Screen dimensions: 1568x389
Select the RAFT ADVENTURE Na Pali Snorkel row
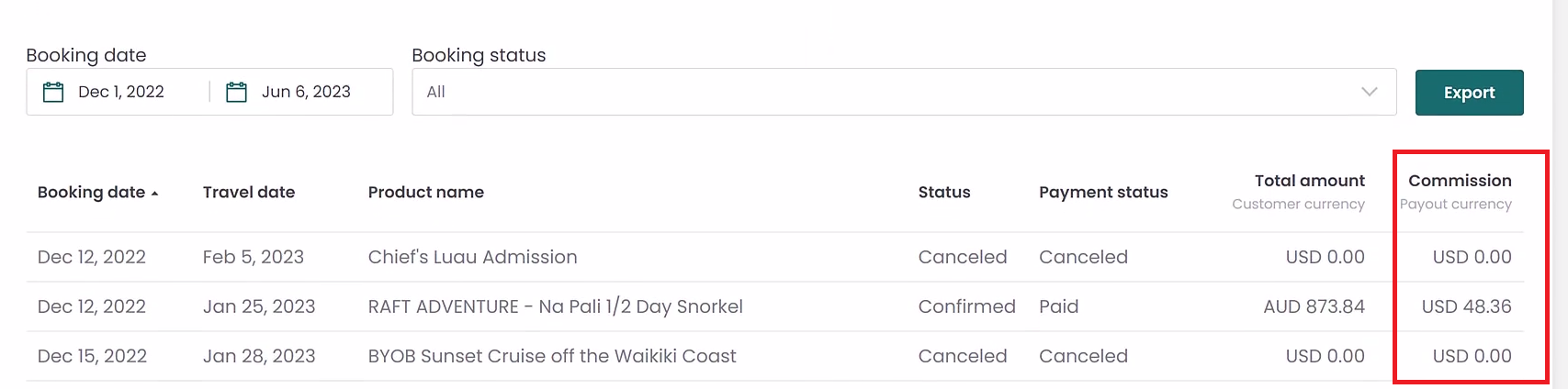pyautogui.click(x=775, y=306)
